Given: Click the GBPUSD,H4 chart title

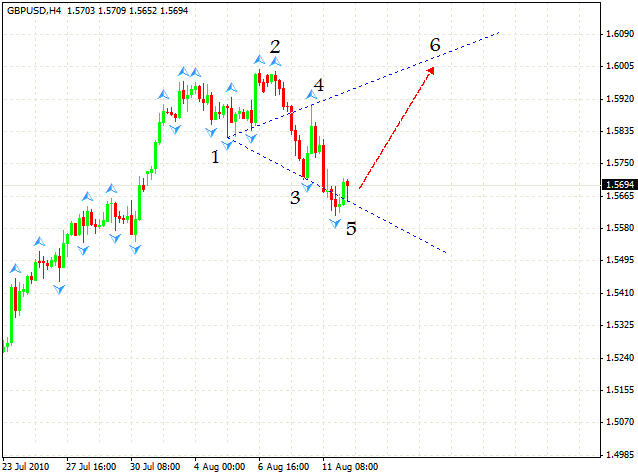Looking at the screenshot, I should pyautogui.click(x=34, y=11).
